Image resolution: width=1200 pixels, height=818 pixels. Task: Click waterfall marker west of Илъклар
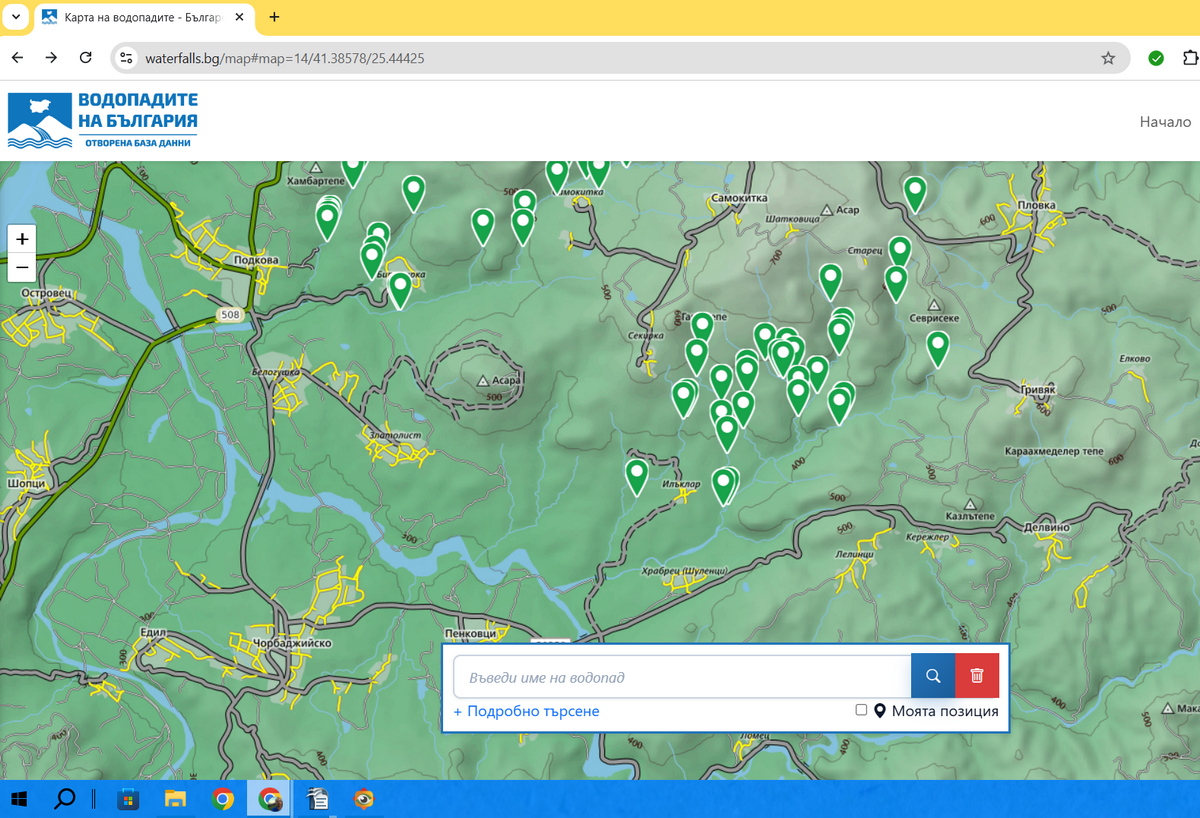[x=637, y=475]
